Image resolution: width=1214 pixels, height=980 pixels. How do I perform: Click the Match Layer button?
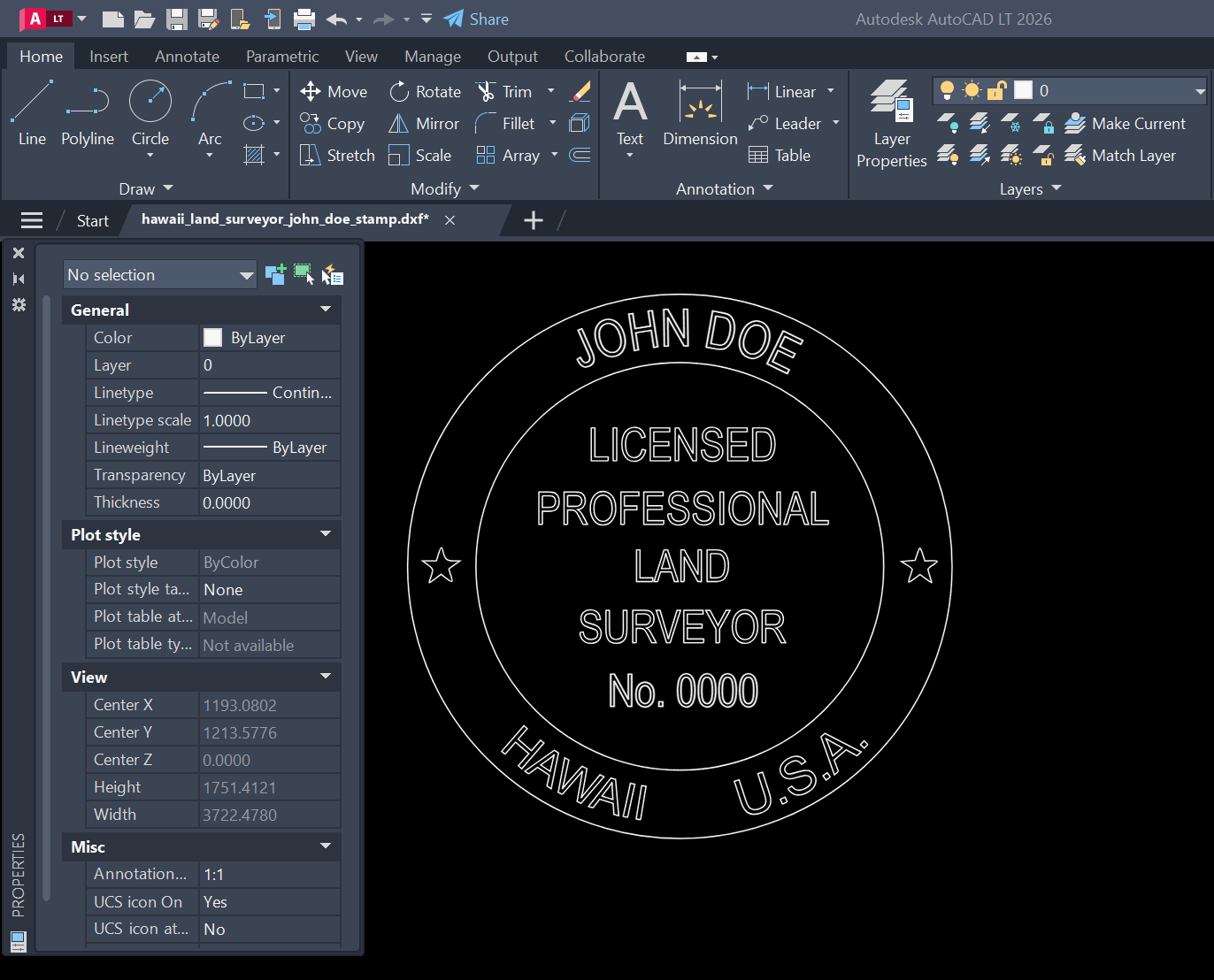click(1120, 155)
